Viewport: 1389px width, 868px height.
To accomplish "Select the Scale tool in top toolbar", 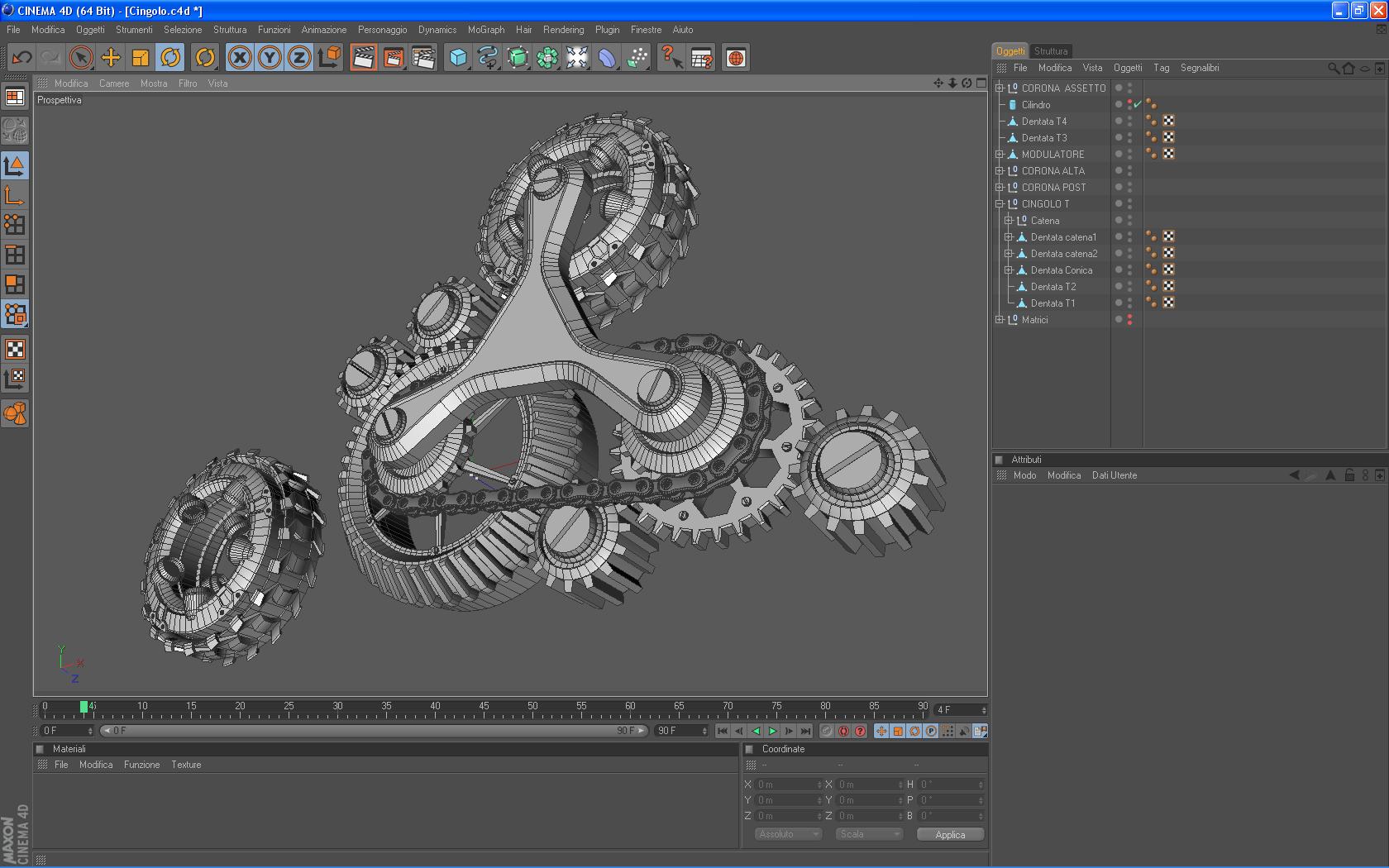I will [141, 58].
